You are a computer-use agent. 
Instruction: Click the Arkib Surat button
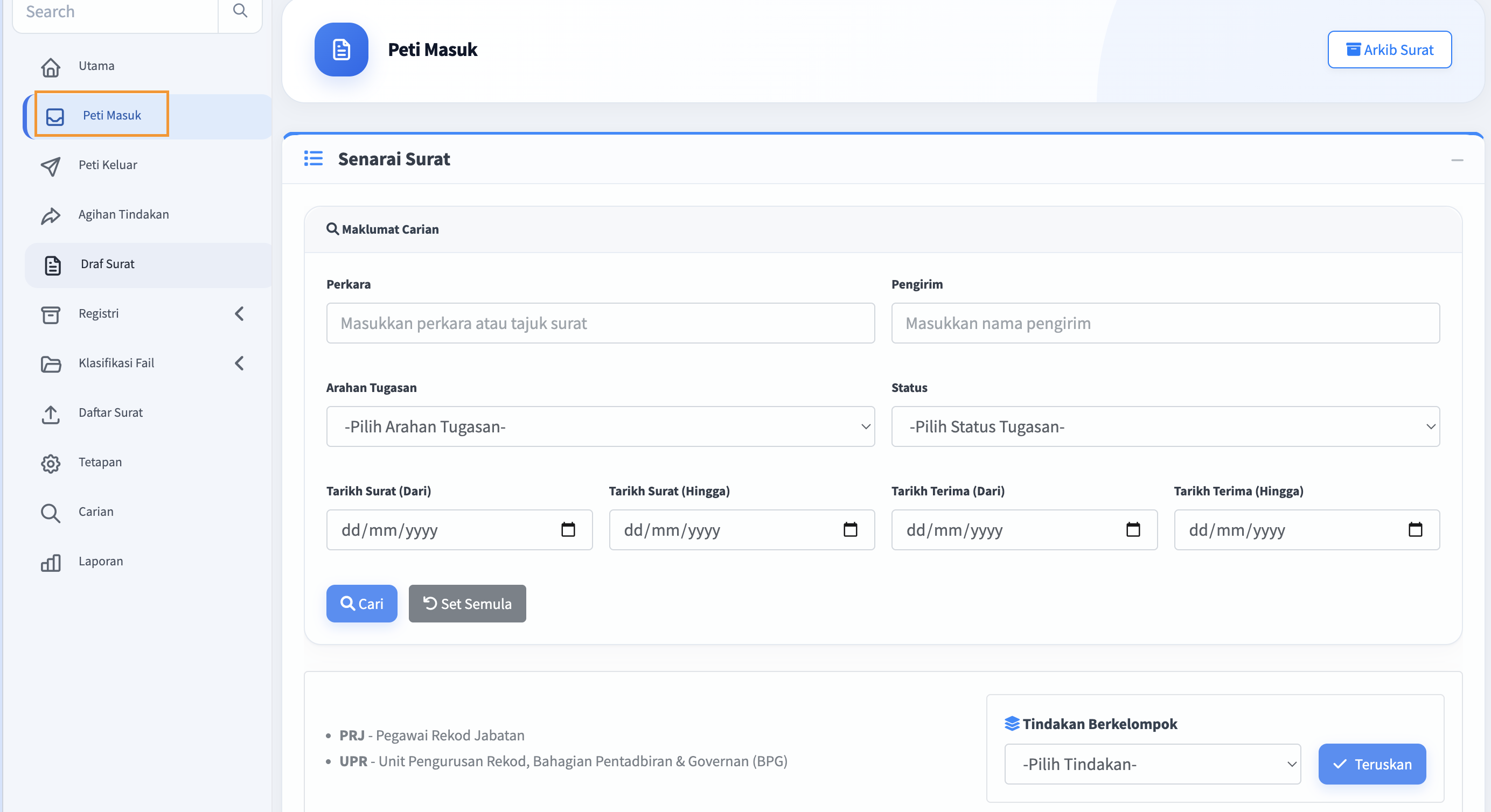(x=1389, y=50)
